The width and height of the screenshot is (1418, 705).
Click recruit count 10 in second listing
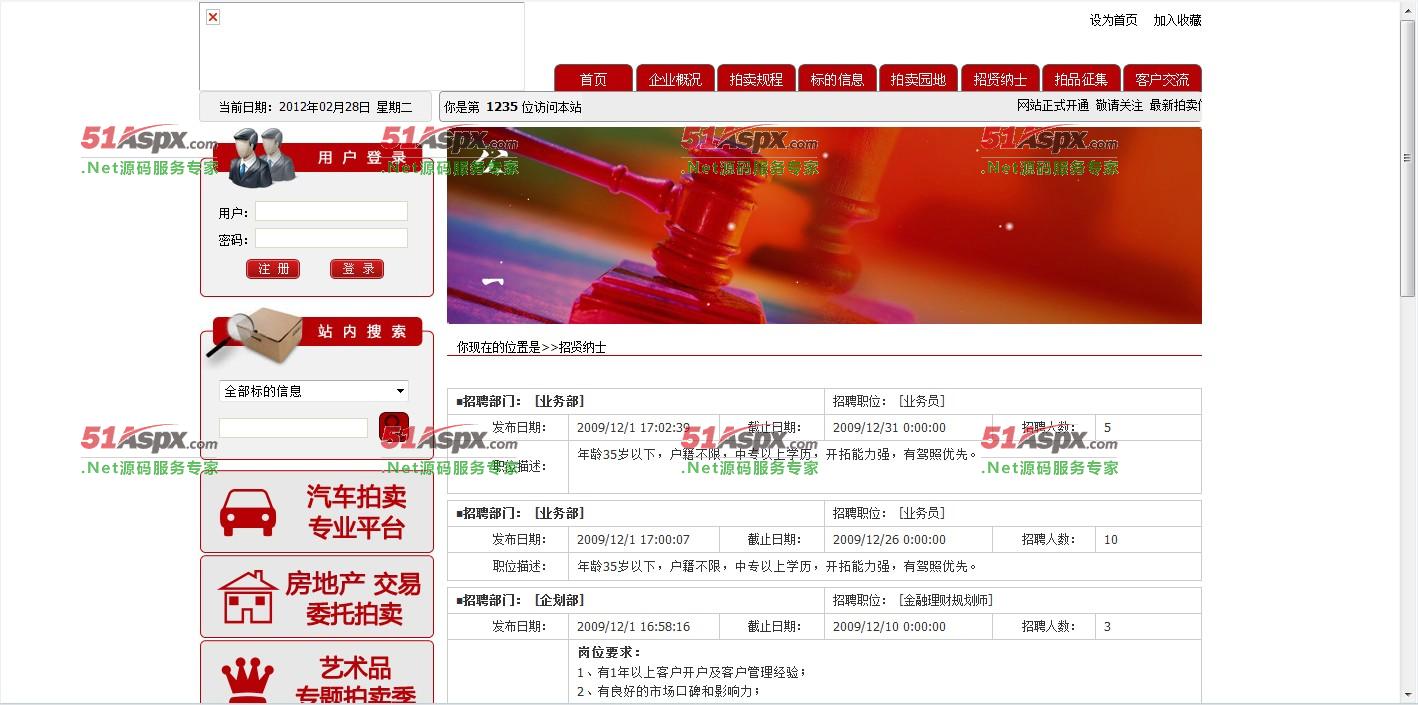coord(1111,539)
